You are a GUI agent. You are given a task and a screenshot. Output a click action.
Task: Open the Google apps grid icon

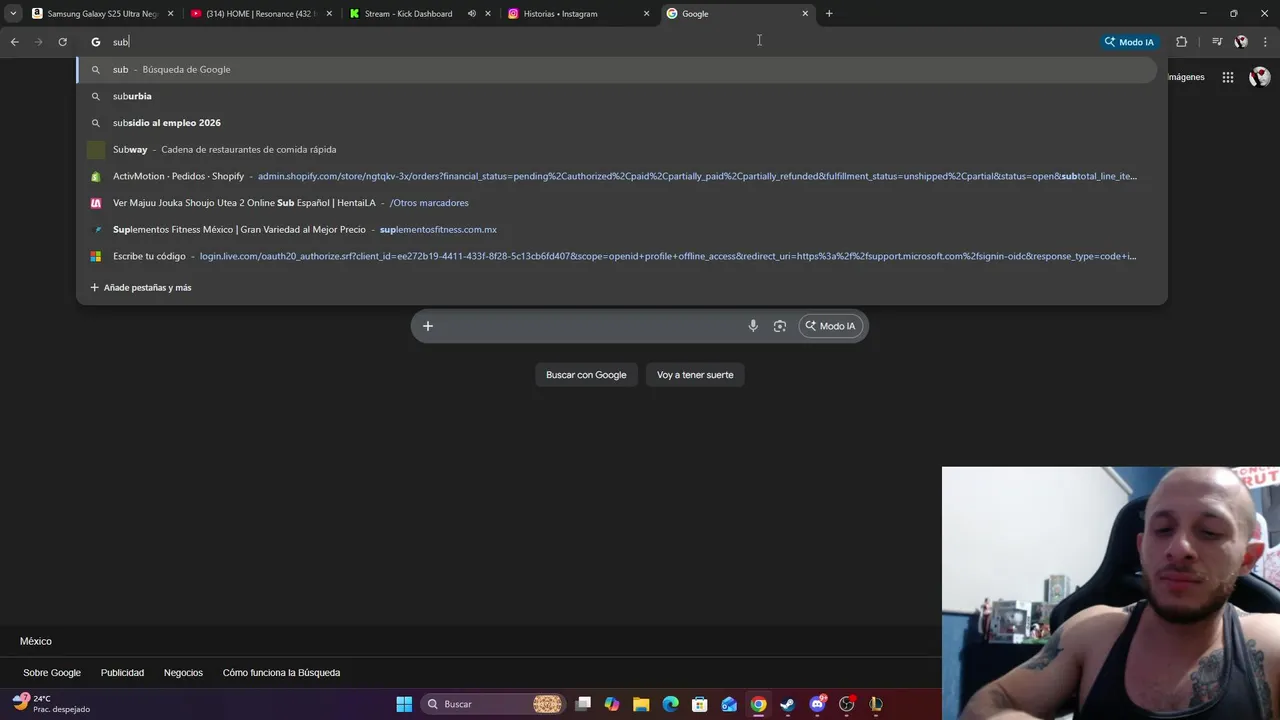[x=1228, y=77]
